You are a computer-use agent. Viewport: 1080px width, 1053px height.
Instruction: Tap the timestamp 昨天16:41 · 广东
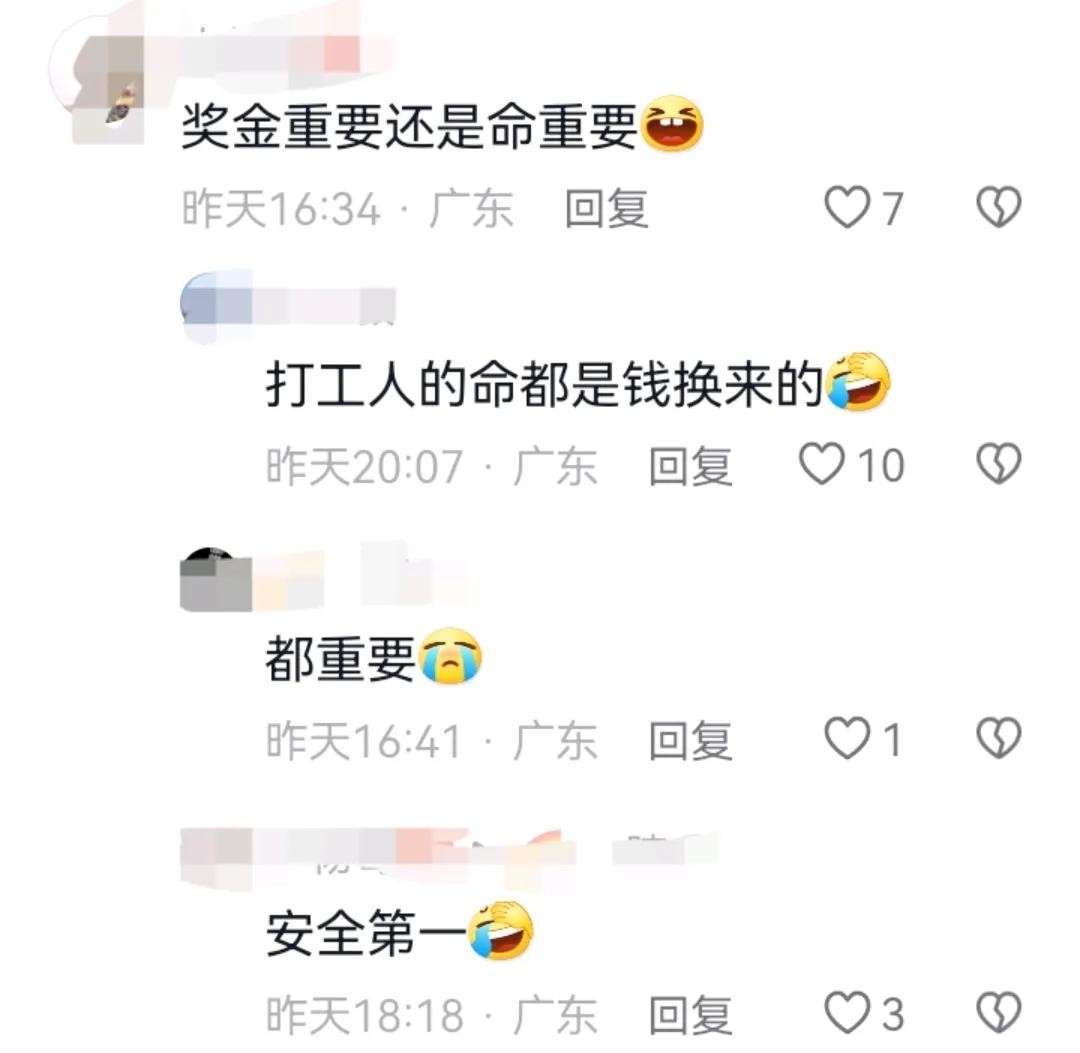tap(431, 740)
